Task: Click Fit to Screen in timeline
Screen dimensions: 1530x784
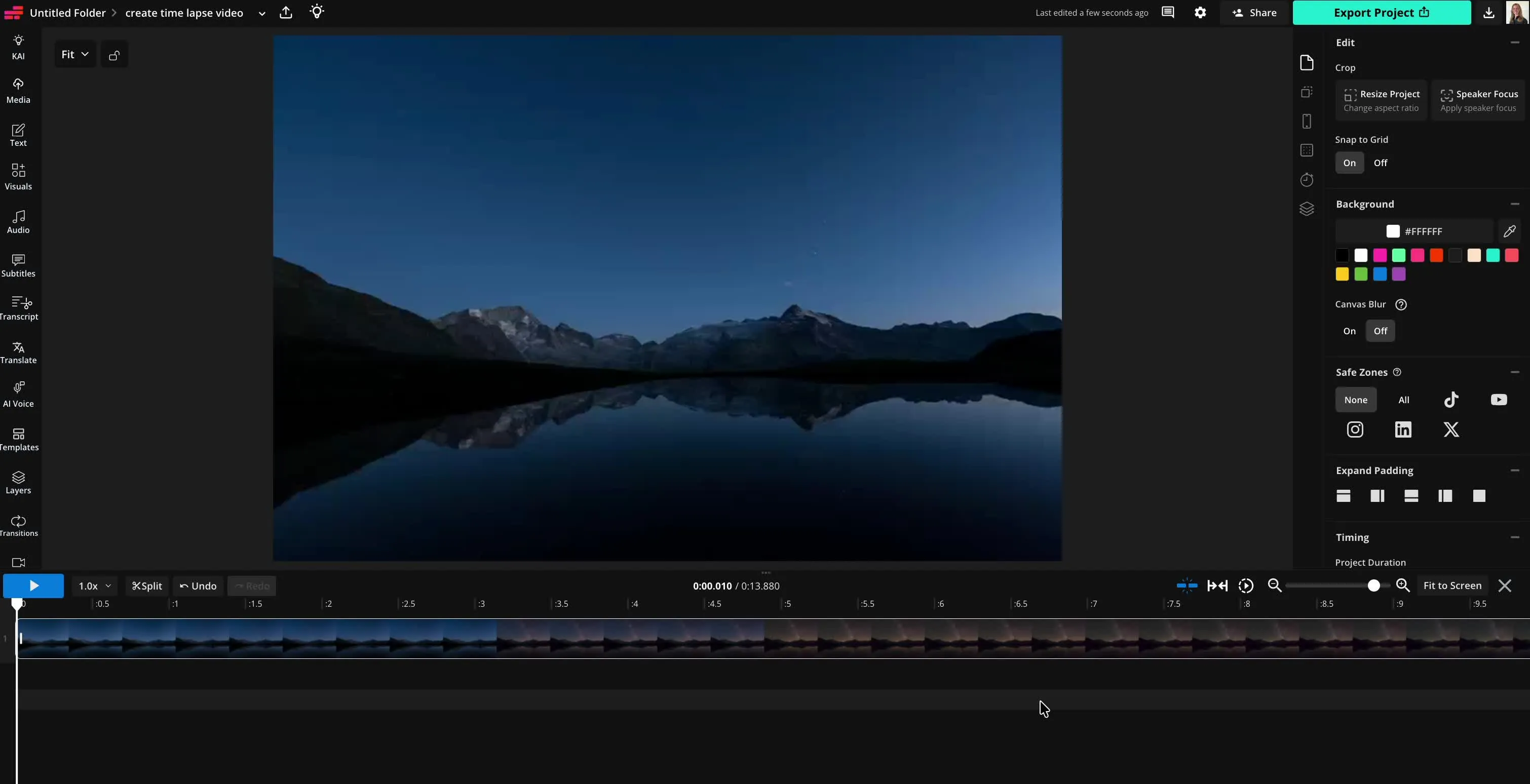Action: [x=1452, y=585]
